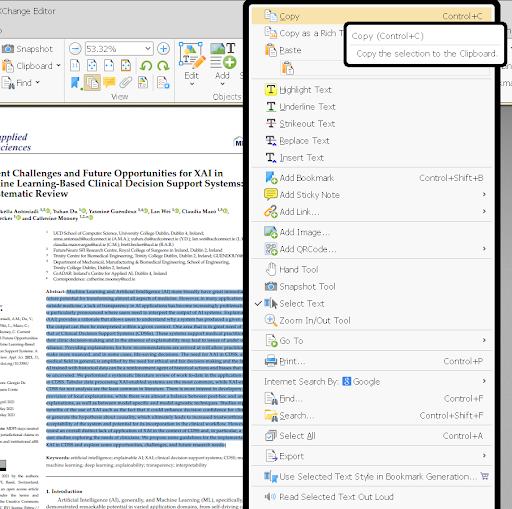This screenshot has width=512, height=509.
Task: Expand the Add QRCode submenu
Action: (372, 249)
